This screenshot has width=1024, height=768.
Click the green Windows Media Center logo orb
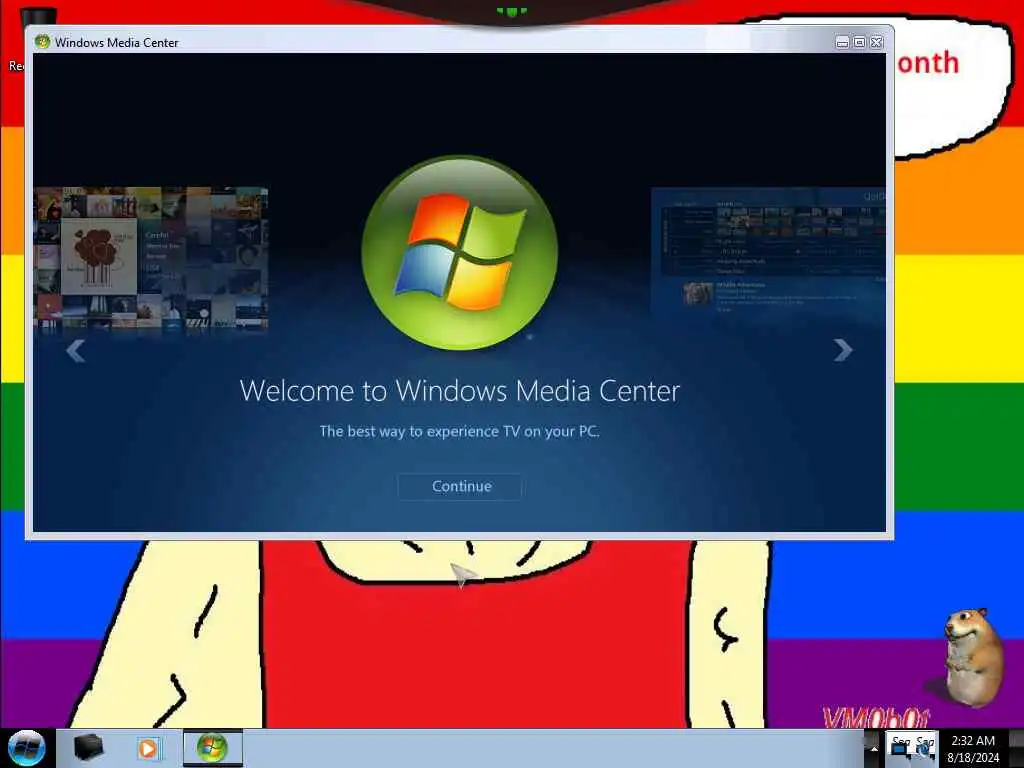[460, 253]
